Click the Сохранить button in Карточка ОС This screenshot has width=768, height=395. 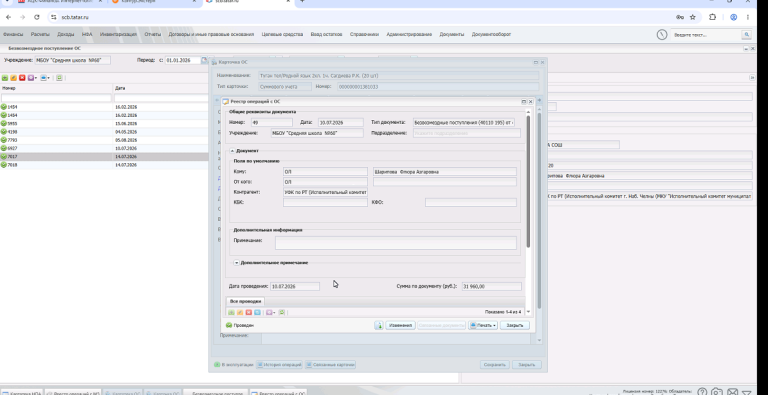(495, 365)
